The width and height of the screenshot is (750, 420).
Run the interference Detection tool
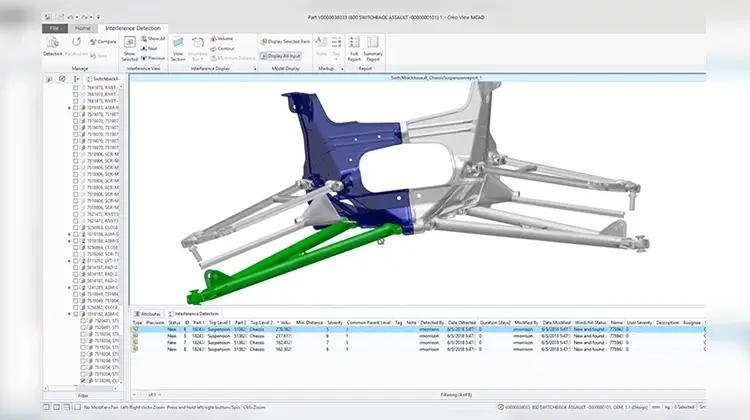point(53,46)
